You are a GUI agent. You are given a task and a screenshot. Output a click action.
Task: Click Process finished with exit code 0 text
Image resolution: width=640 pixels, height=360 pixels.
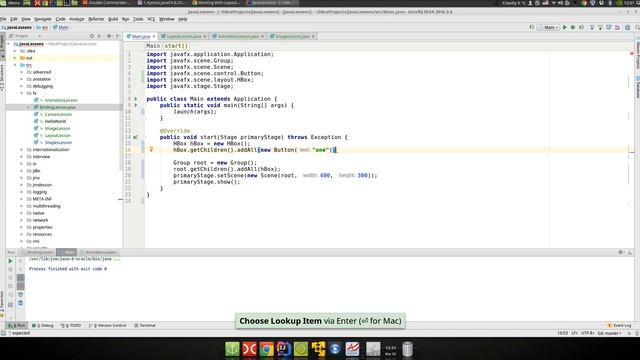[x=68, y=269]
